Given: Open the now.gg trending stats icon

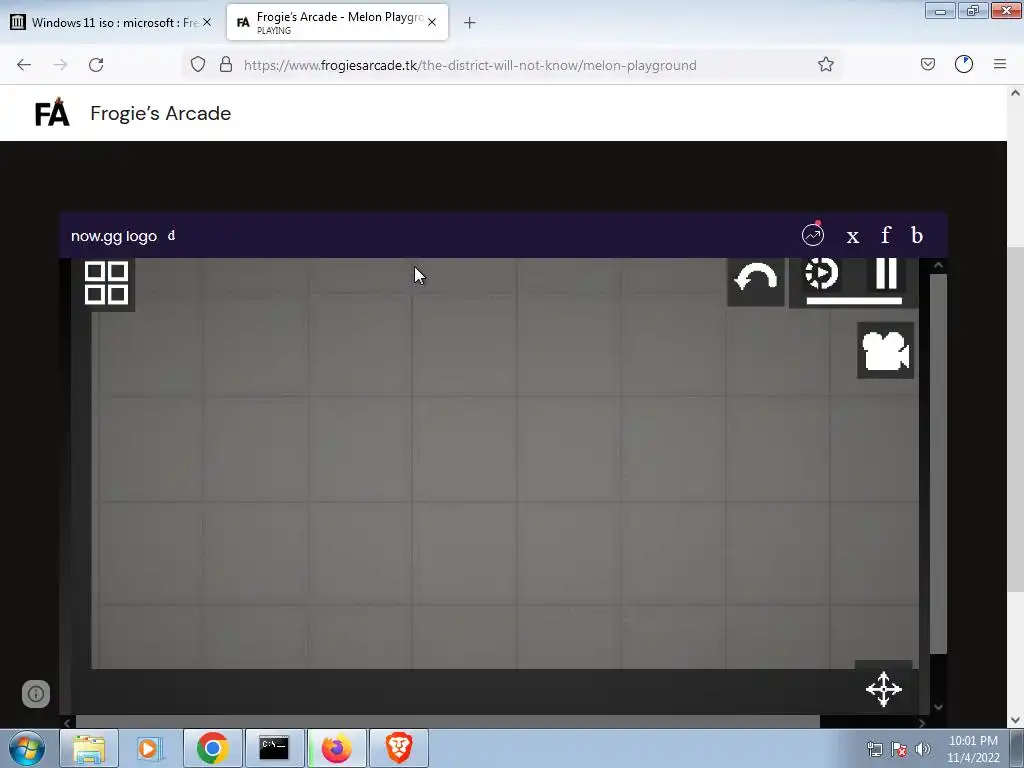Looking at the screenshot, I should (813, 234).
